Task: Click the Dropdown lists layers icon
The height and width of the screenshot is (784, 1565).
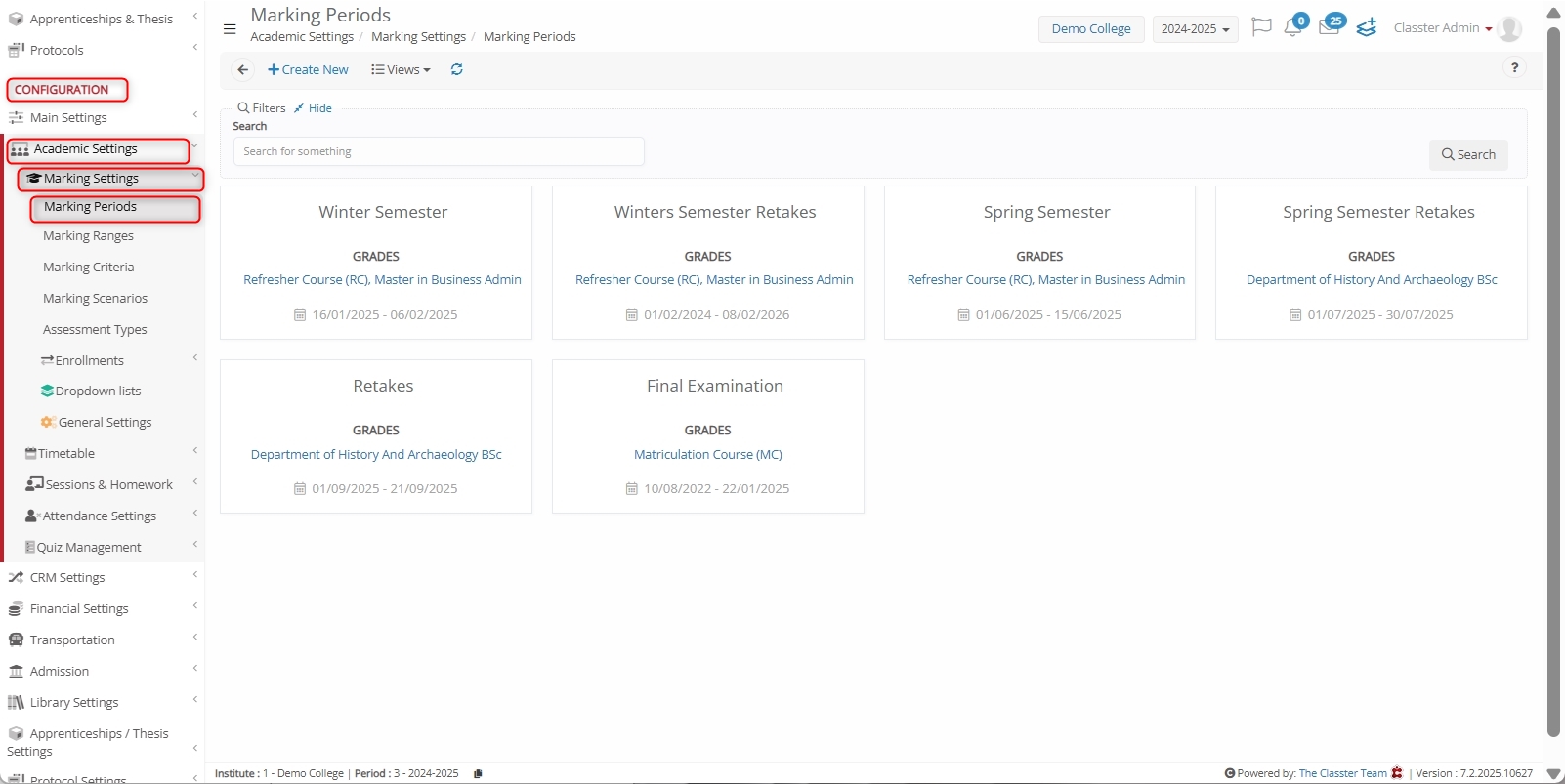Action: [x=47, y=392]
